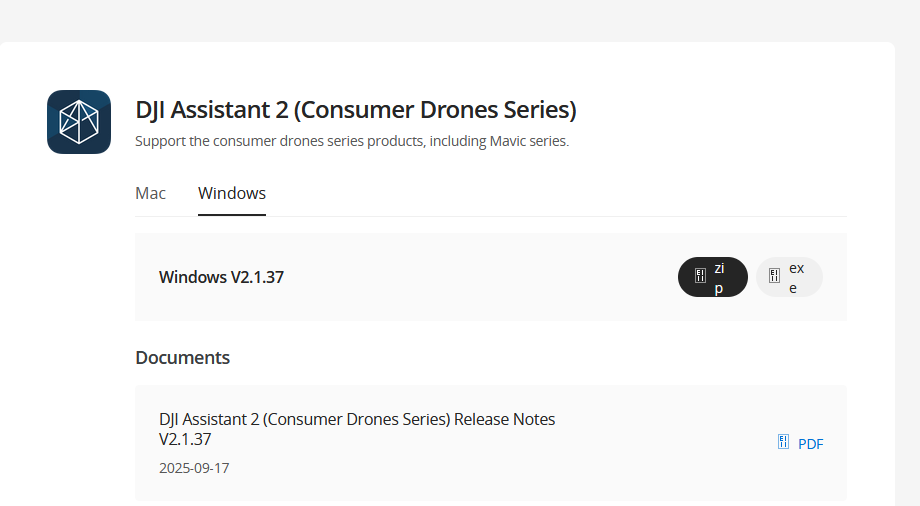
Task: Download the Windows zip package
Action: (713, 277)
